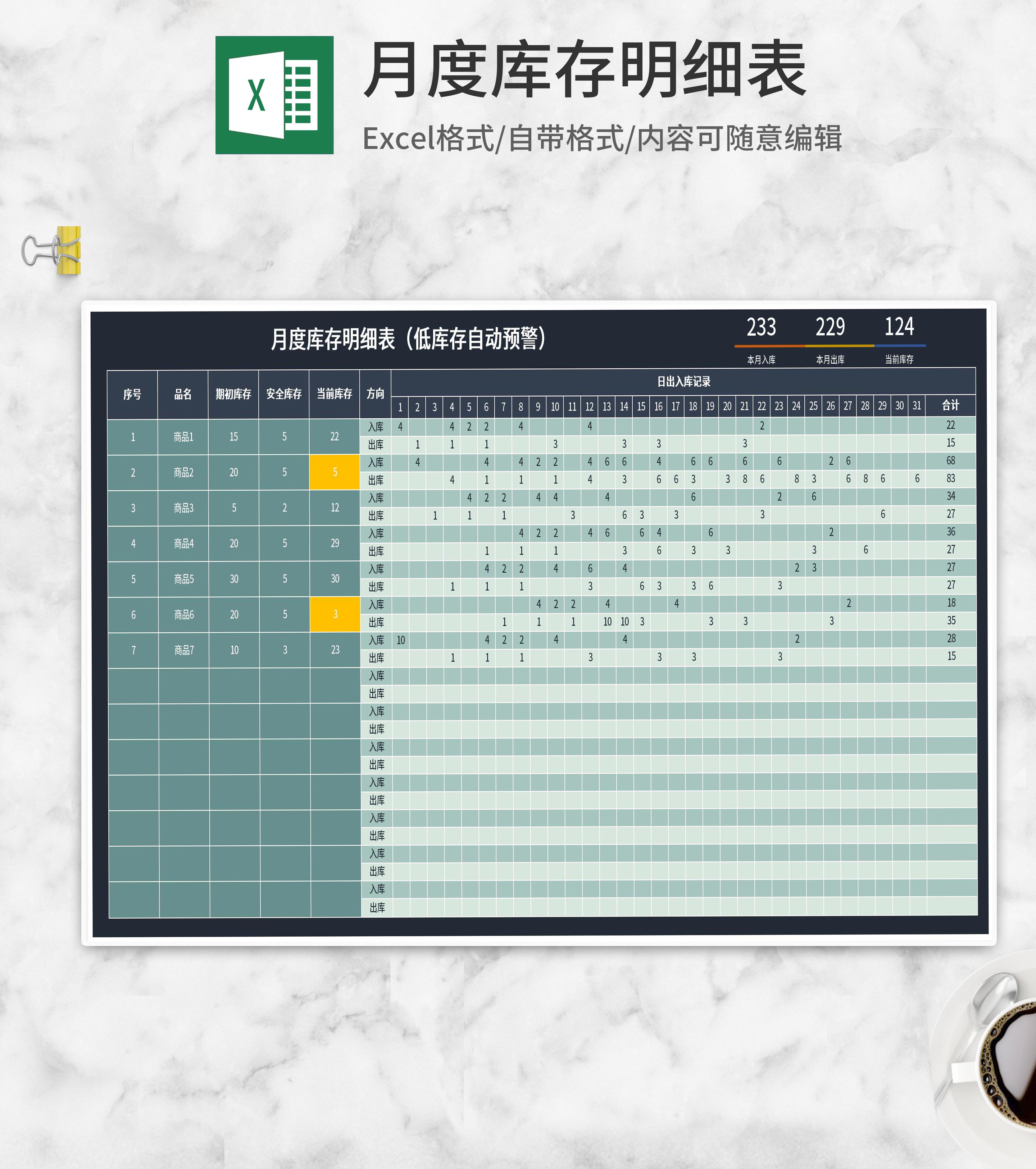Select the 商品4 name cell
Viewport: 1036px width, 1169px height.
[x=183, y=543]
